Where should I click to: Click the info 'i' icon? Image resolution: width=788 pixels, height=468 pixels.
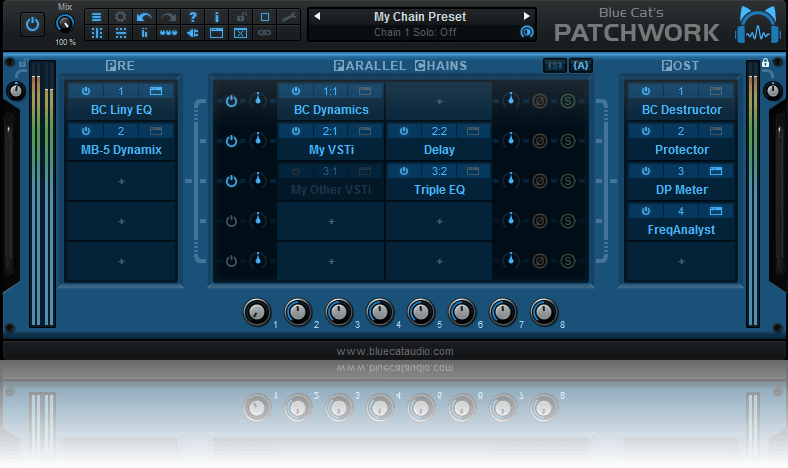(217, 17)
